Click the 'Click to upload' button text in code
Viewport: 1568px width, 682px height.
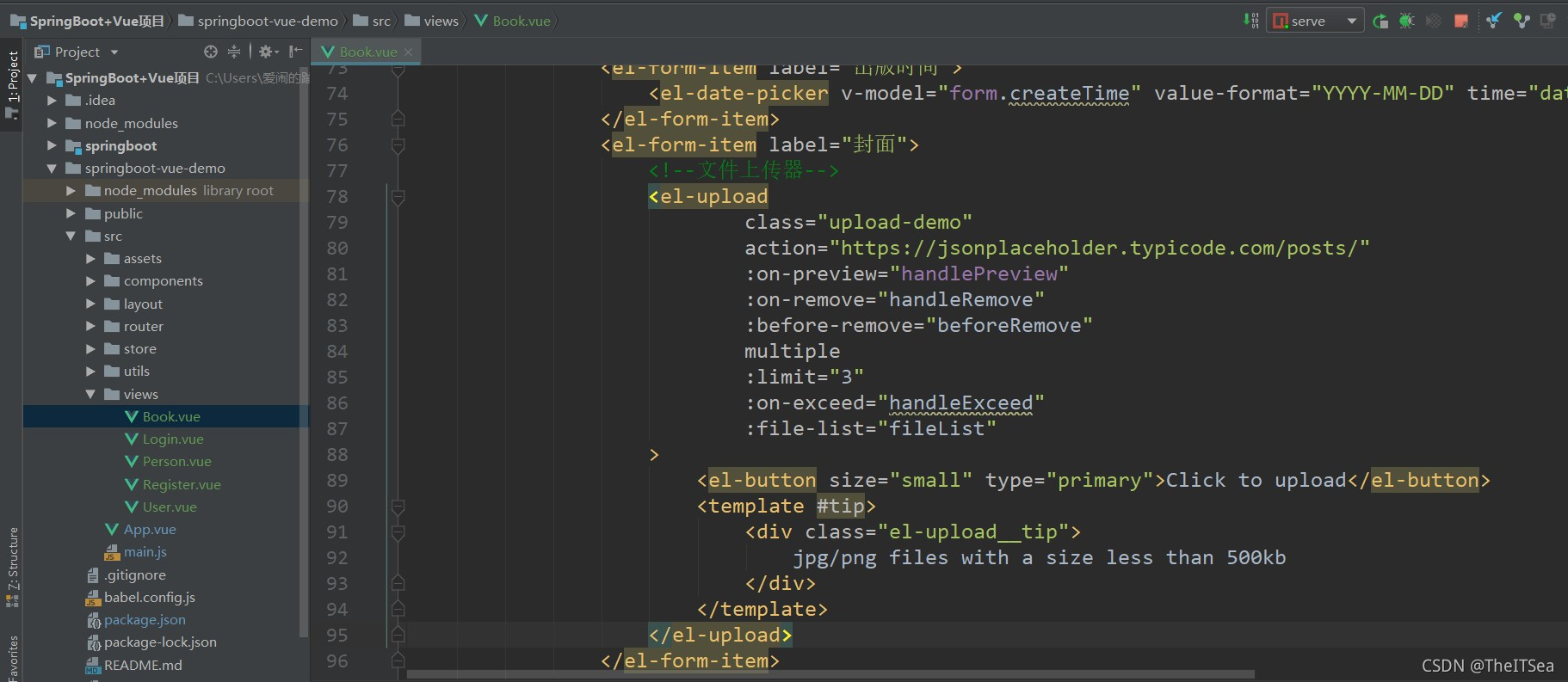(1256, 480)
